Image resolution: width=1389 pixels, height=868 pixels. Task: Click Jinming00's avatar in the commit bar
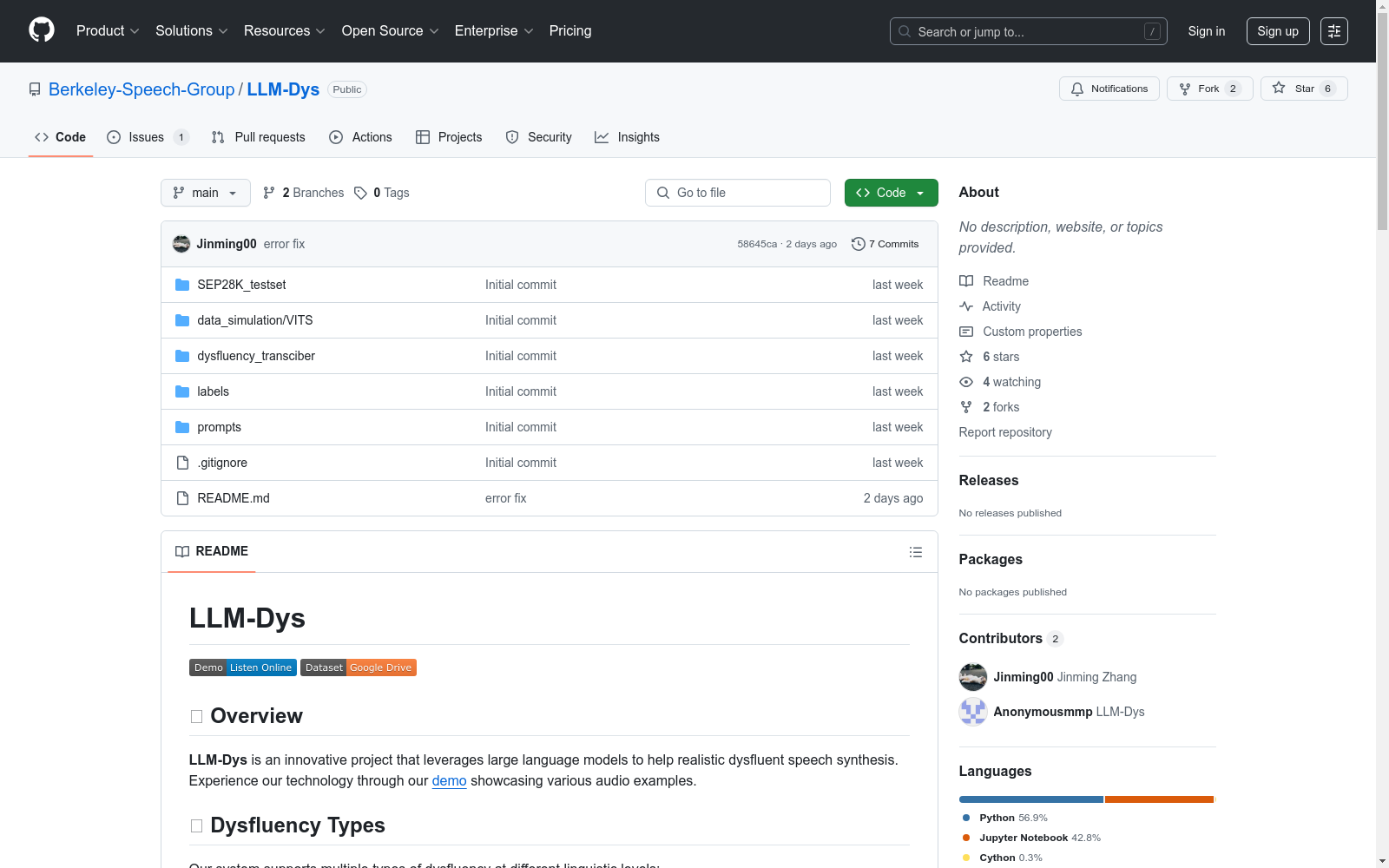coord(181,244)
